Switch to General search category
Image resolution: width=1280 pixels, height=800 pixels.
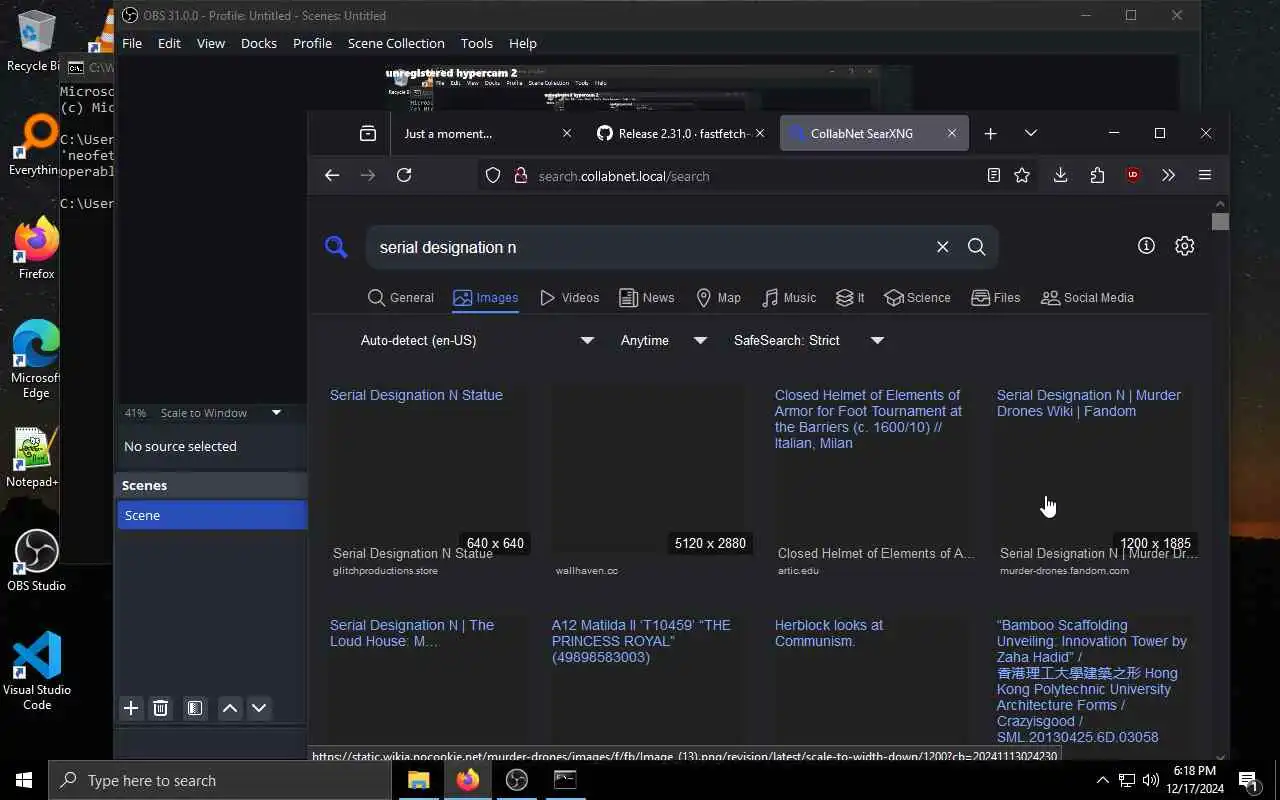(400, 297)
